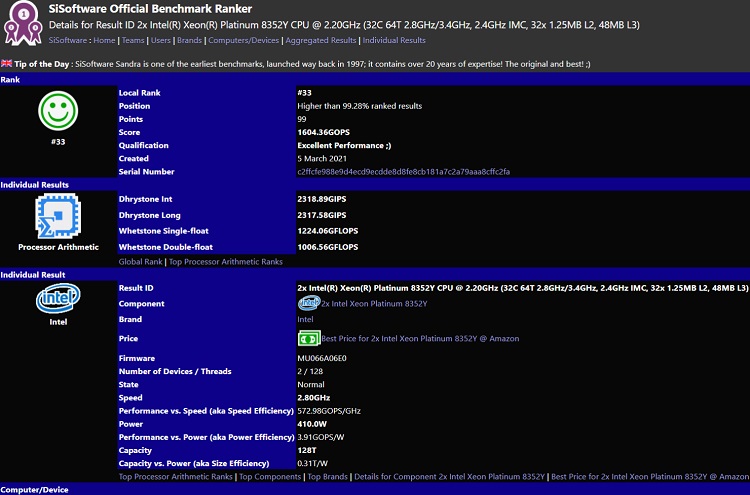Image resolution: width=750 pixels, height=495 pixels.
Task: Go to the Users page link
Action: [x=161, y=40]
